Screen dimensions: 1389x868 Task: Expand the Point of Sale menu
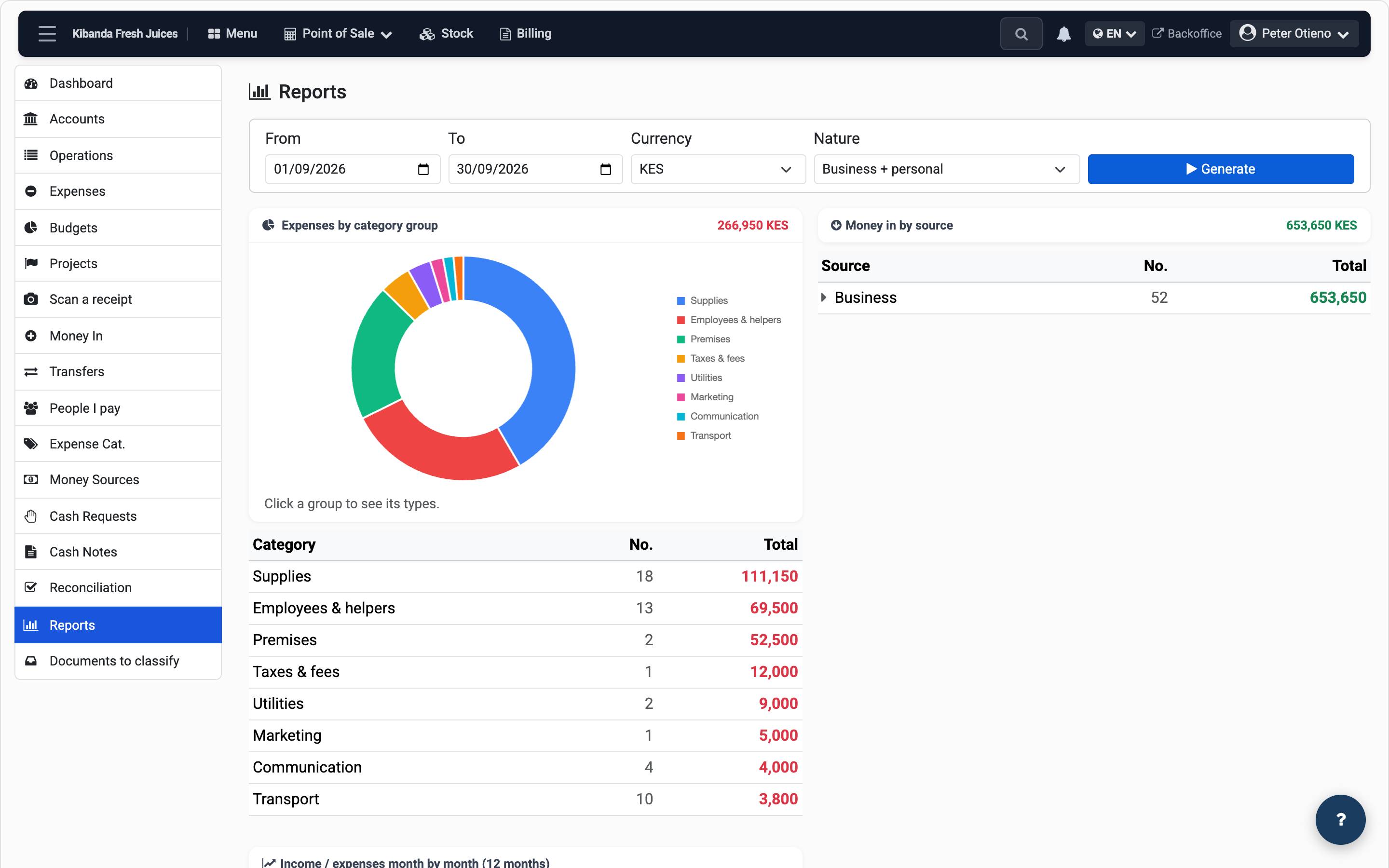[x=338, y=34]
